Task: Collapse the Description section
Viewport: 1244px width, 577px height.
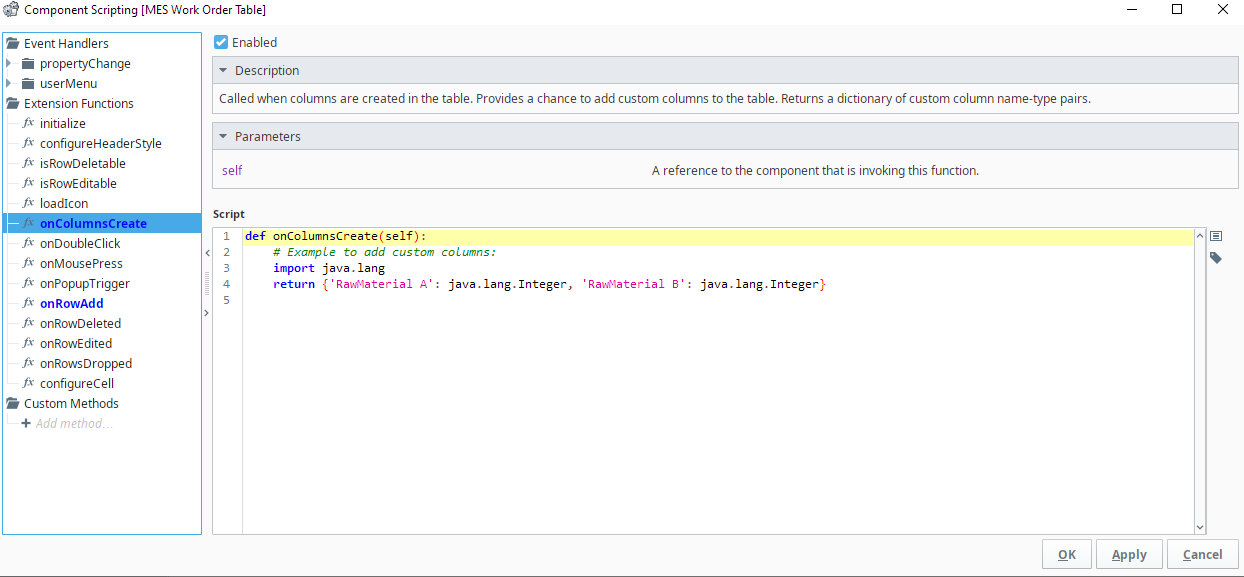Action: click(223, 71)
